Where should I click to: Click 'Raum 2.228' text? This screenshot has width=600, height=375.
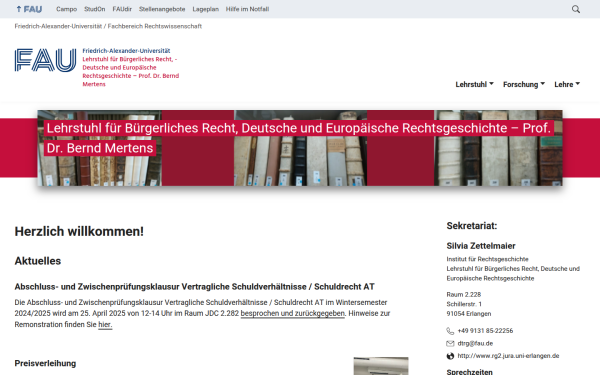464,295
